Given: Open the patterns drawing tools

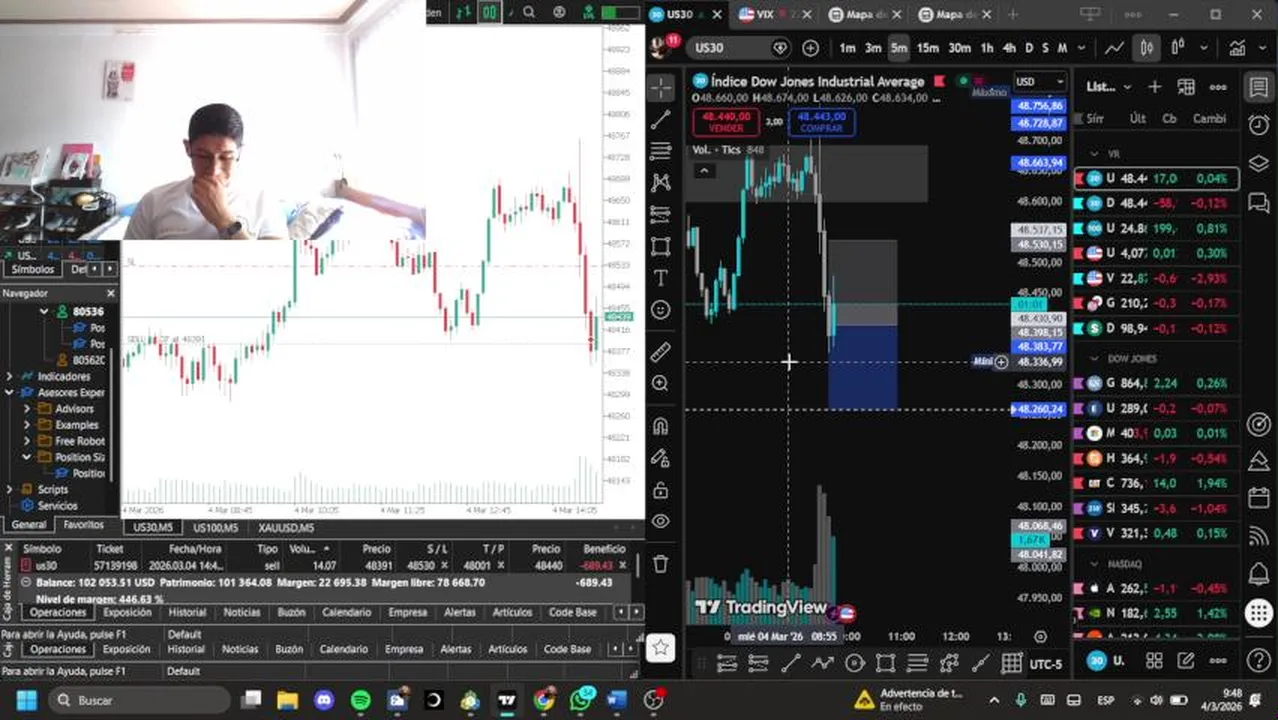Looking at the screenshot, I should coord(661,183).
